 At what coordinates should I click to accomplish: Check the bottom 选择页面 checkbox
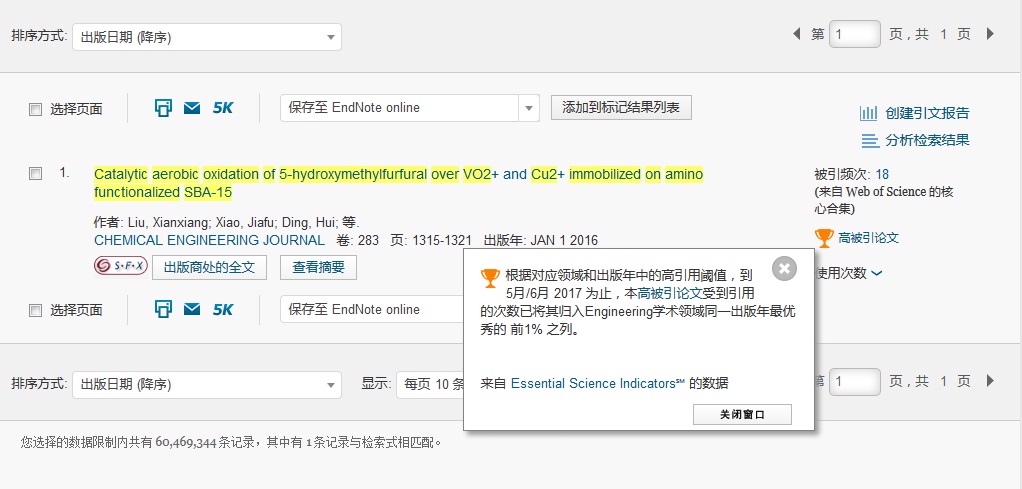(36, 310)
